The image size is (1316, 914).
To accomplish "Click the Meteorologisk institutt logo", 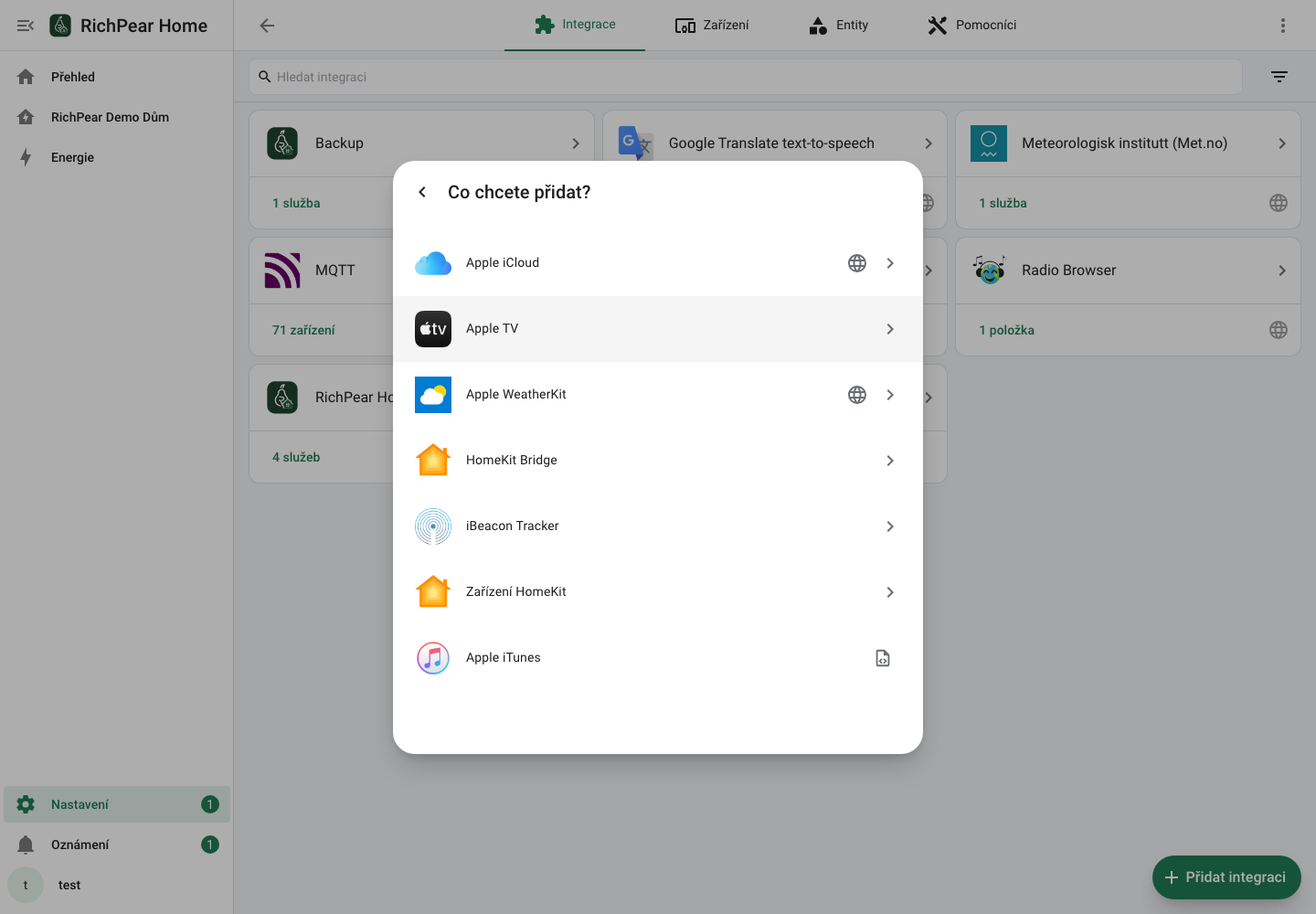I will coord(989,143).
